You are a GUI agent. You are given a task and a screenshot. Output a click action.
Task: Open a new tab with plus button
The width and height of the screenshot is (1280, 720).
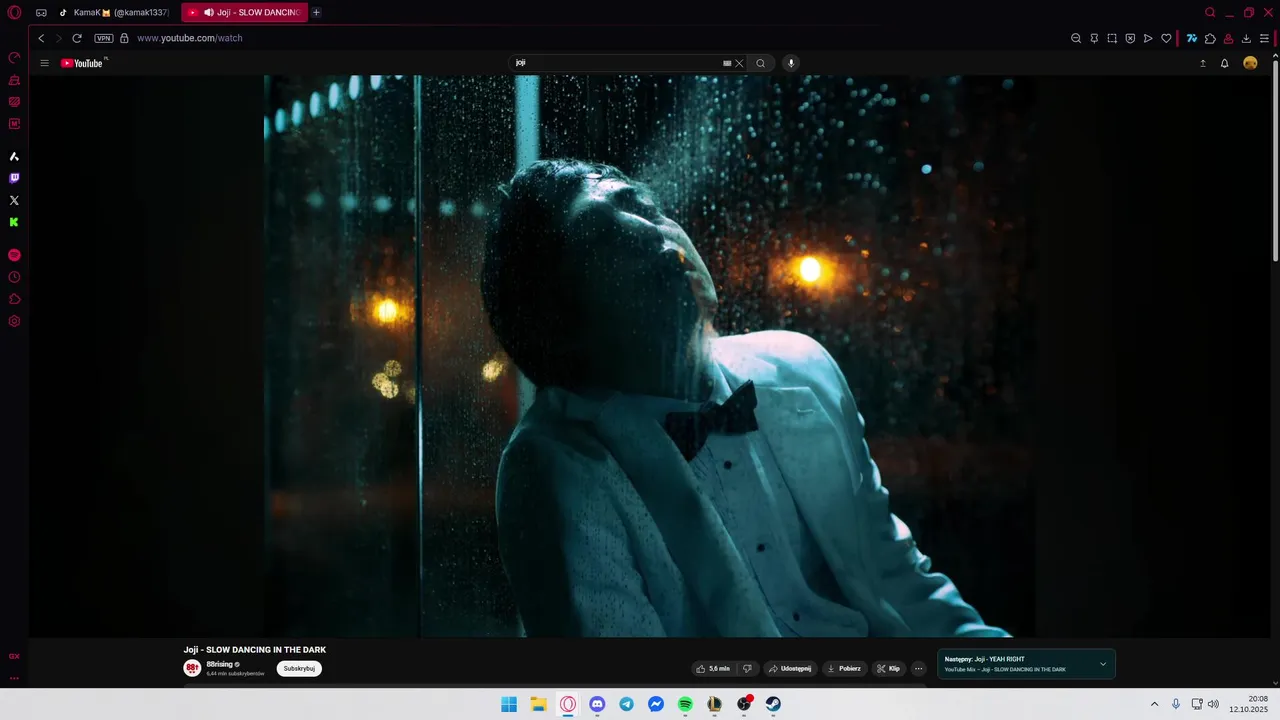pos(316,13)
